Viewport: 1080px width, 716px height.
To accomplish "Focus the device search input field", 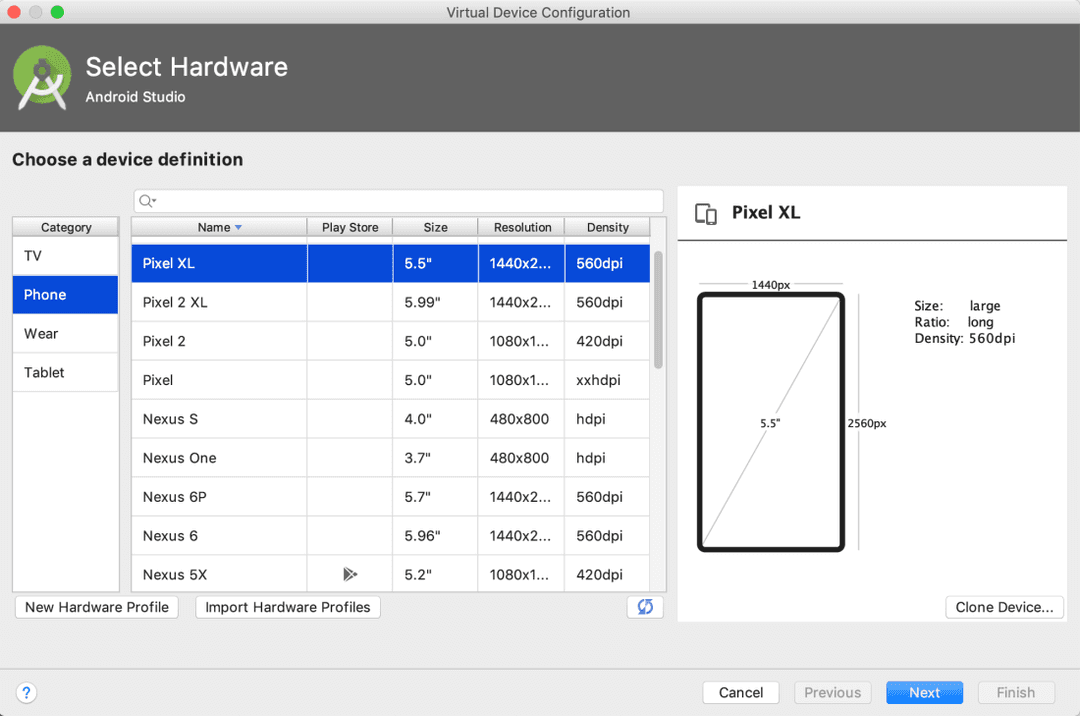I will click(x=399, y=201).
